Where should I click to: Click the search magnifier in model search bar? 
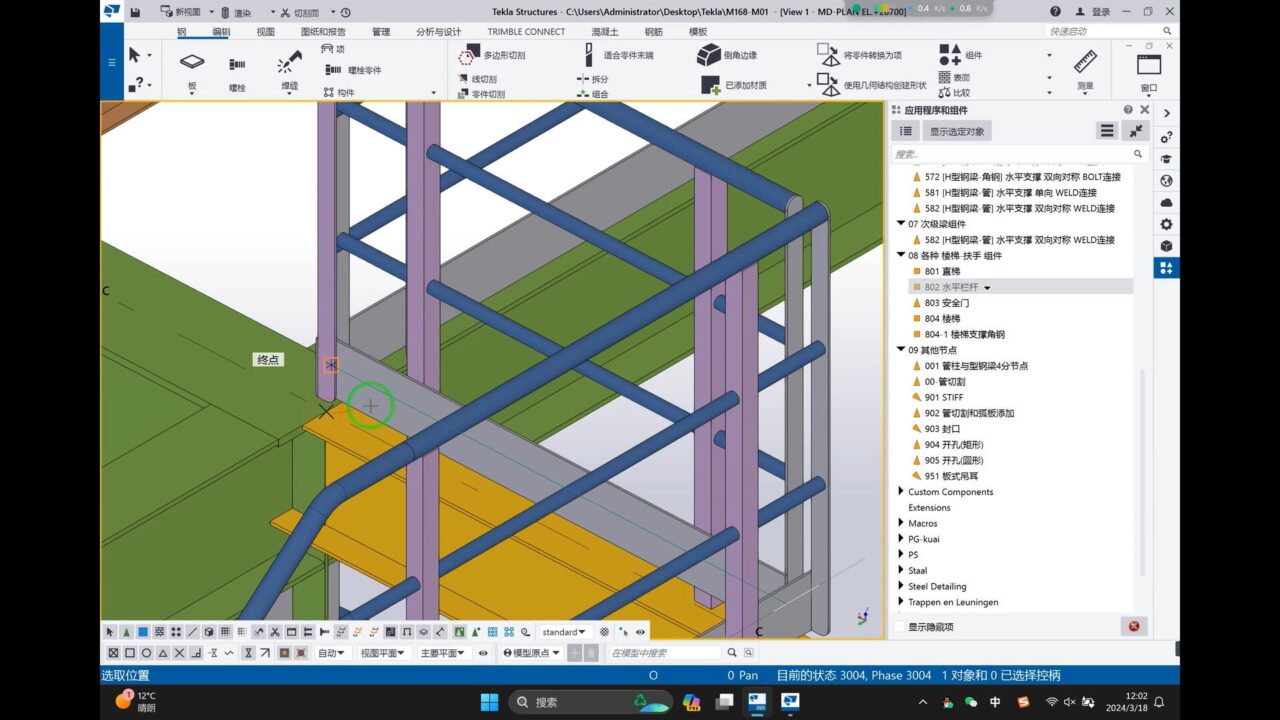click(x=733, y=653)
